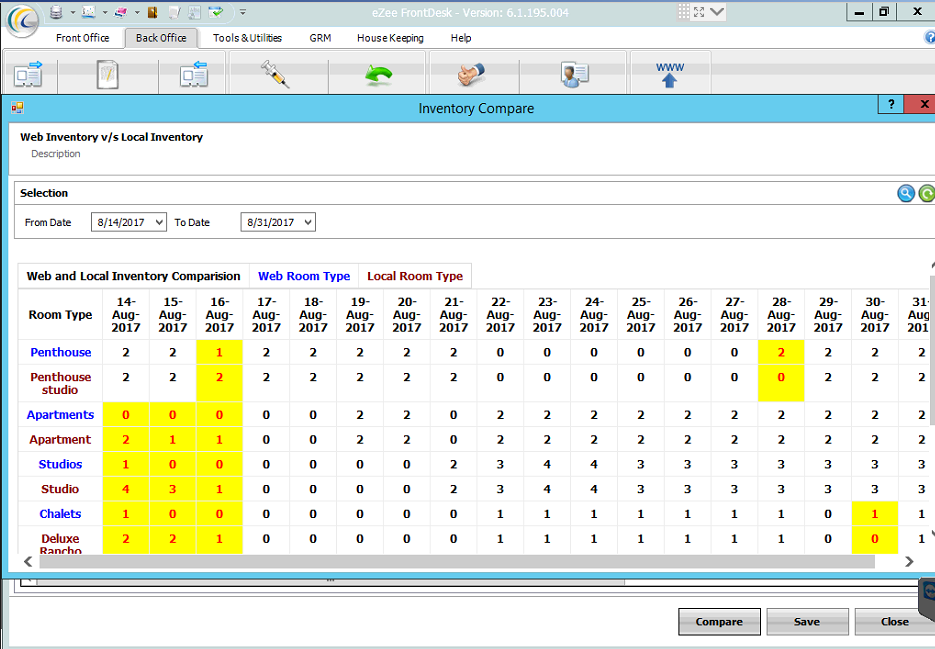Click the database stack quick-access icon

tap(56, 12)
